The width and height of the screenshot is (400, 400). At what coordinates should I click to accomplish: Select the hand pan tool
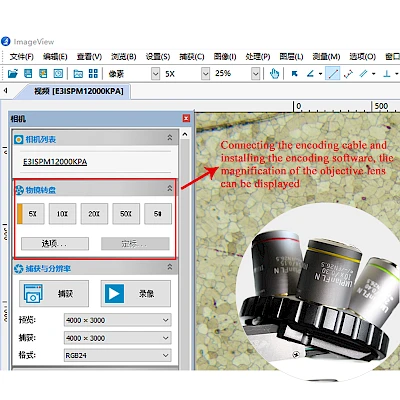coord(274,73)
